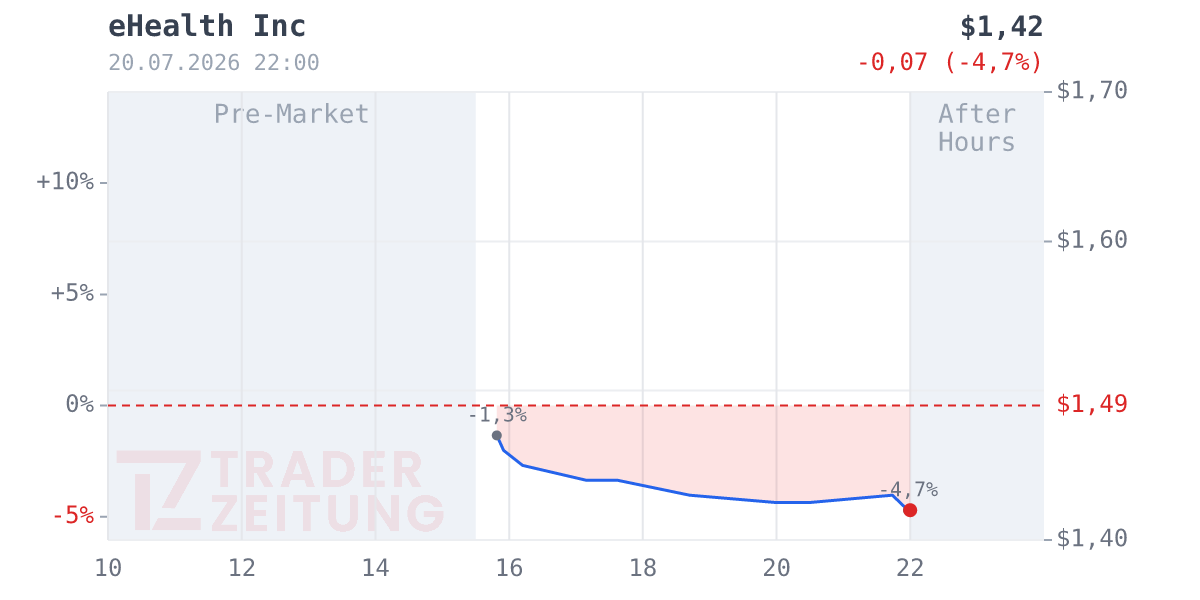Image resolution: width=1200 pixels, height=600 pixels.
Task: Select the eHealth Inc title
Action: 207,26
